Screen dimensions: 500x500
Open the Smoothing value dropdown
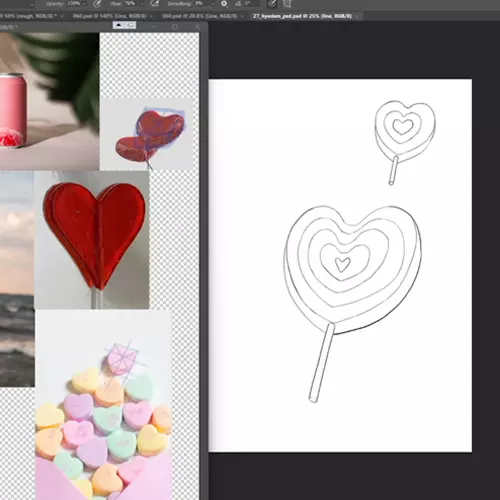click(212, 4)
